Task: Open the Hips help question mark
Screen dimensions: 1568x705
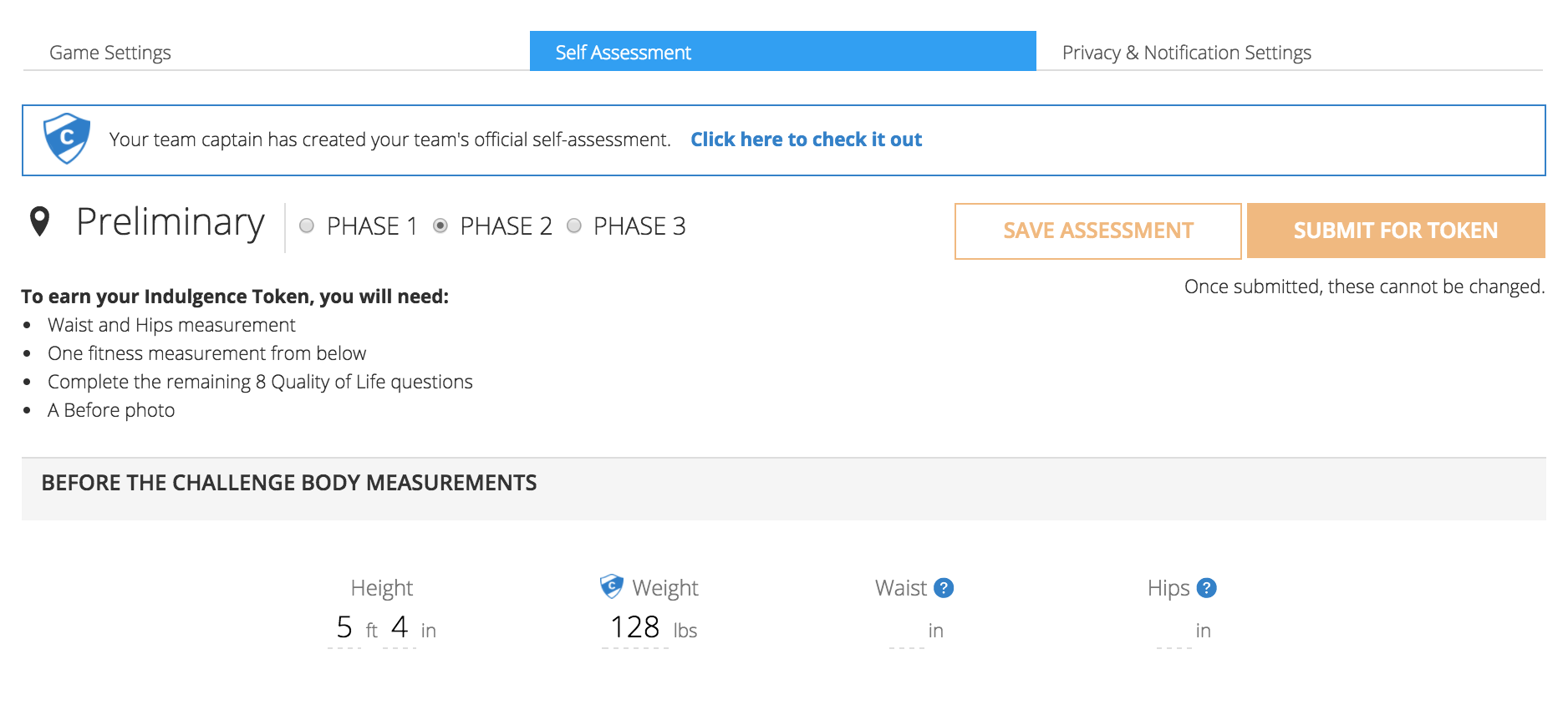Action: point(1206,588)
